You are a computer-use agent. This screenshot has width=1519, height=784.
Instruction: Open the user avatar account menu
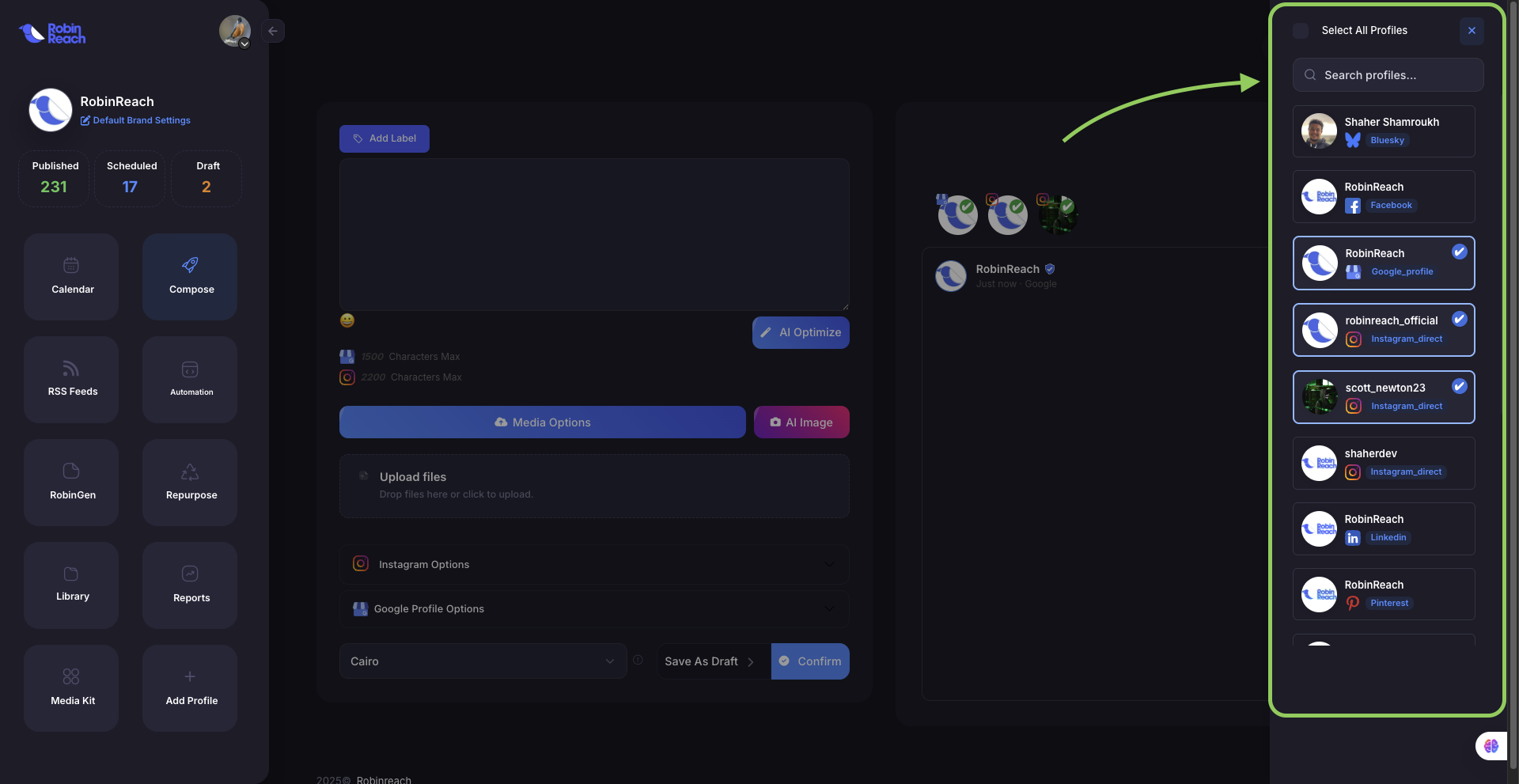(235, 31)
